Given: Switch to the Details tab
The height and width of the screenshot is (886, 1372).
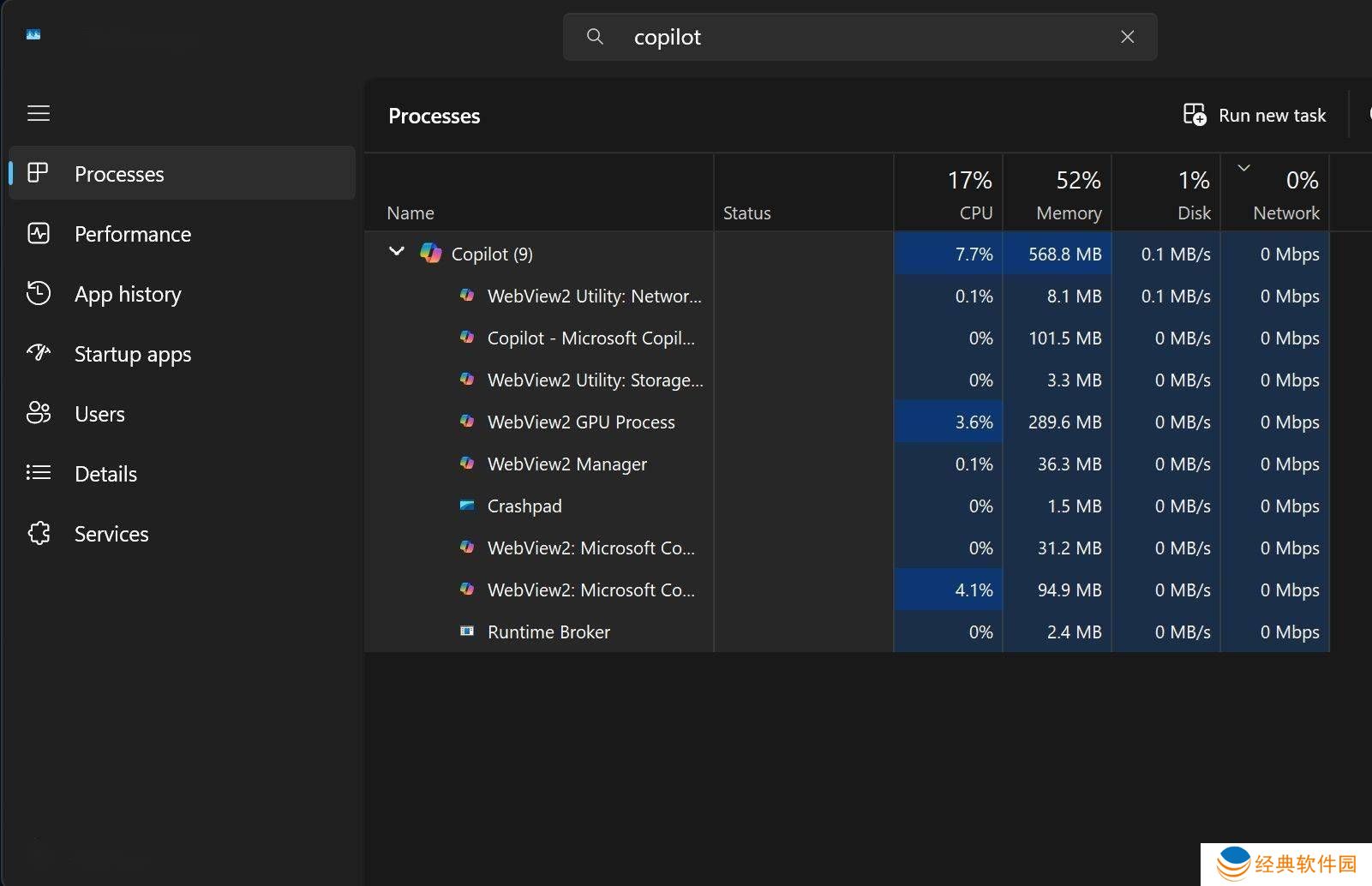Looking at the screenshot, I should click(x=105, y=474).
